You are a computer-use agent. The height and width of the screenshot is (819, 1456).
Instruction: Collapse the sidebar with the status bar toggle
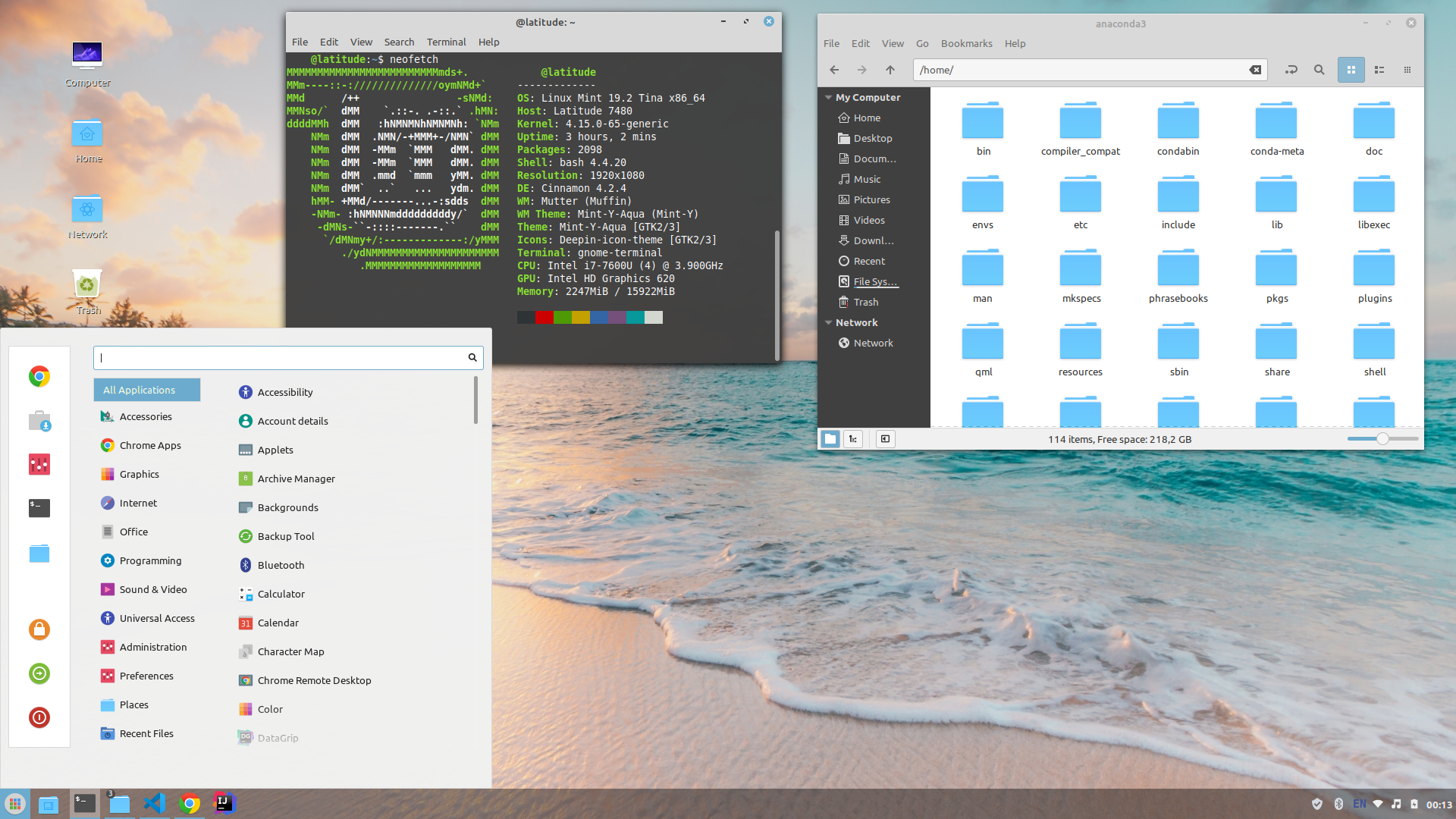click(884, 438)
